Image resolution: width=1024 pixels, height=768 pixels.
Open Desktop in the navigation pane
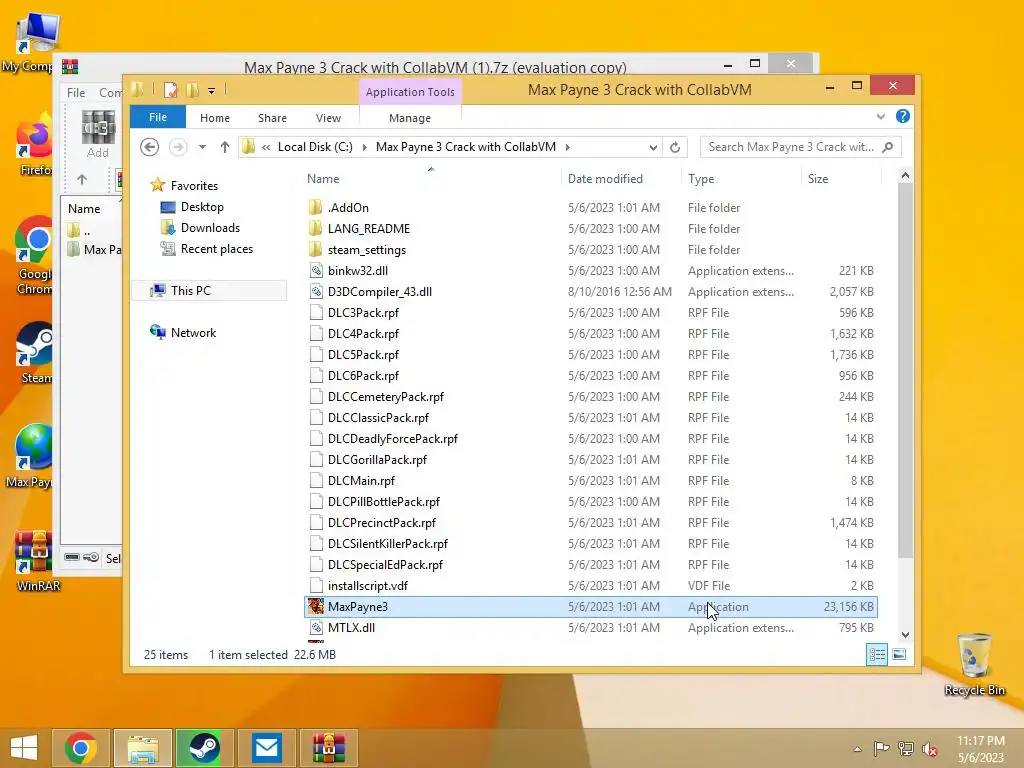point(202,206)
